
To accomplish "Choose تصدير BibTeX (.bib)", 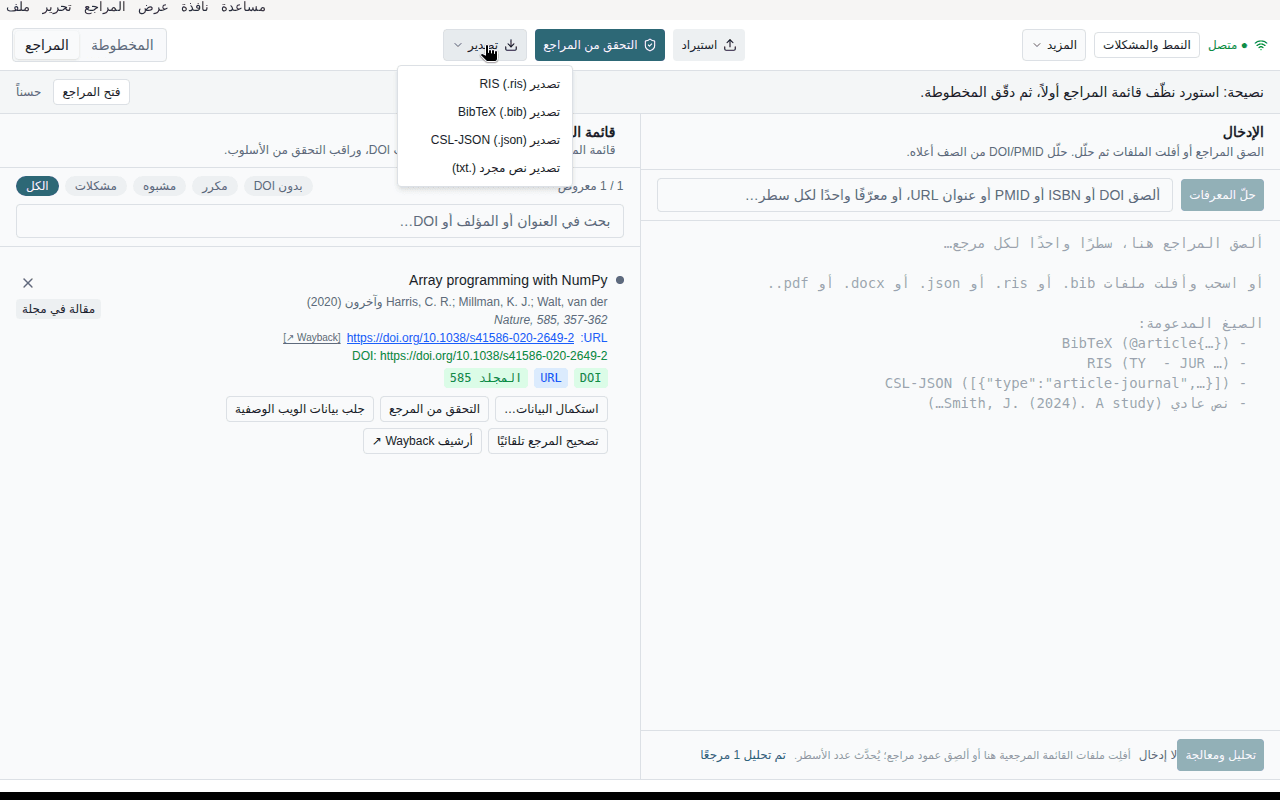I will pos(485,112).
